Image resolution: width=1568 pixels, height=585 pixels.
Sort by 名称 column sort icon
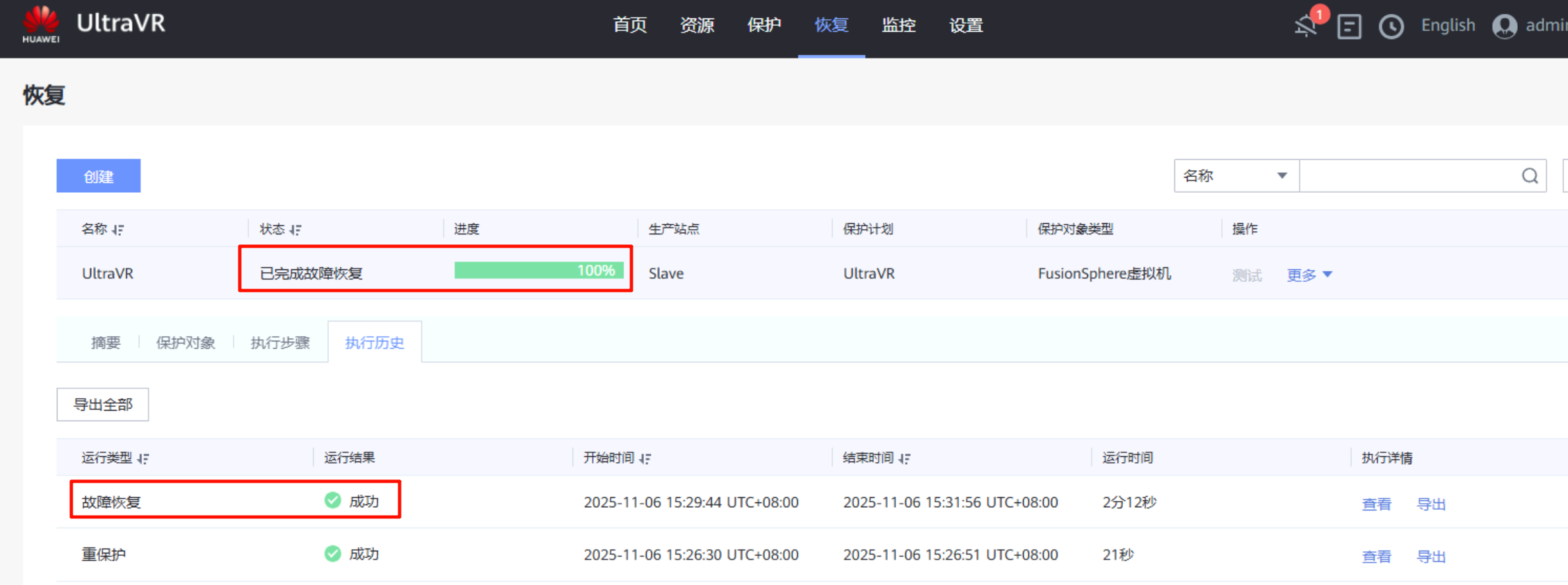[x=118, y=230]
